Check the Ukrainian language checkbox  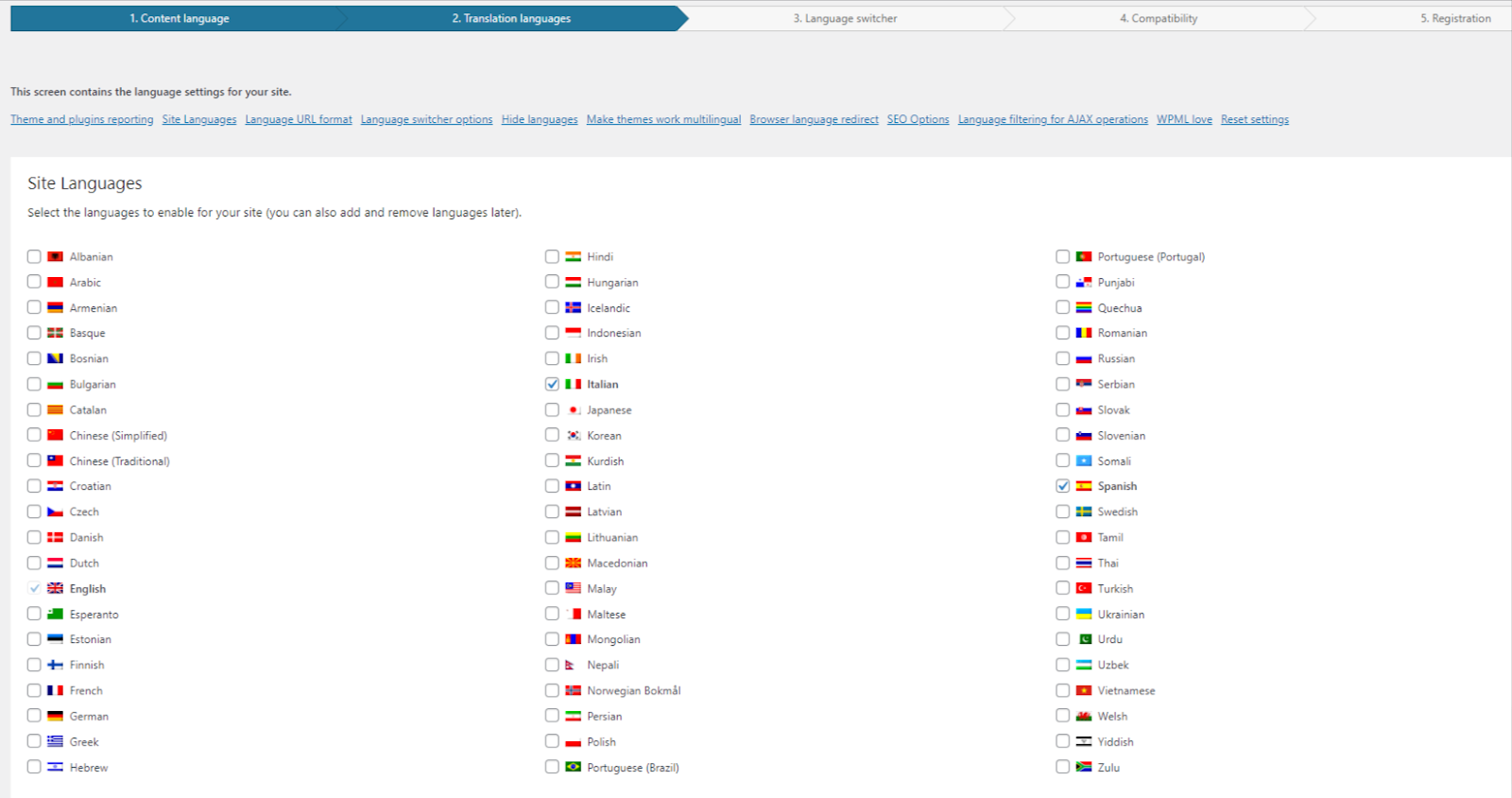1063,615
